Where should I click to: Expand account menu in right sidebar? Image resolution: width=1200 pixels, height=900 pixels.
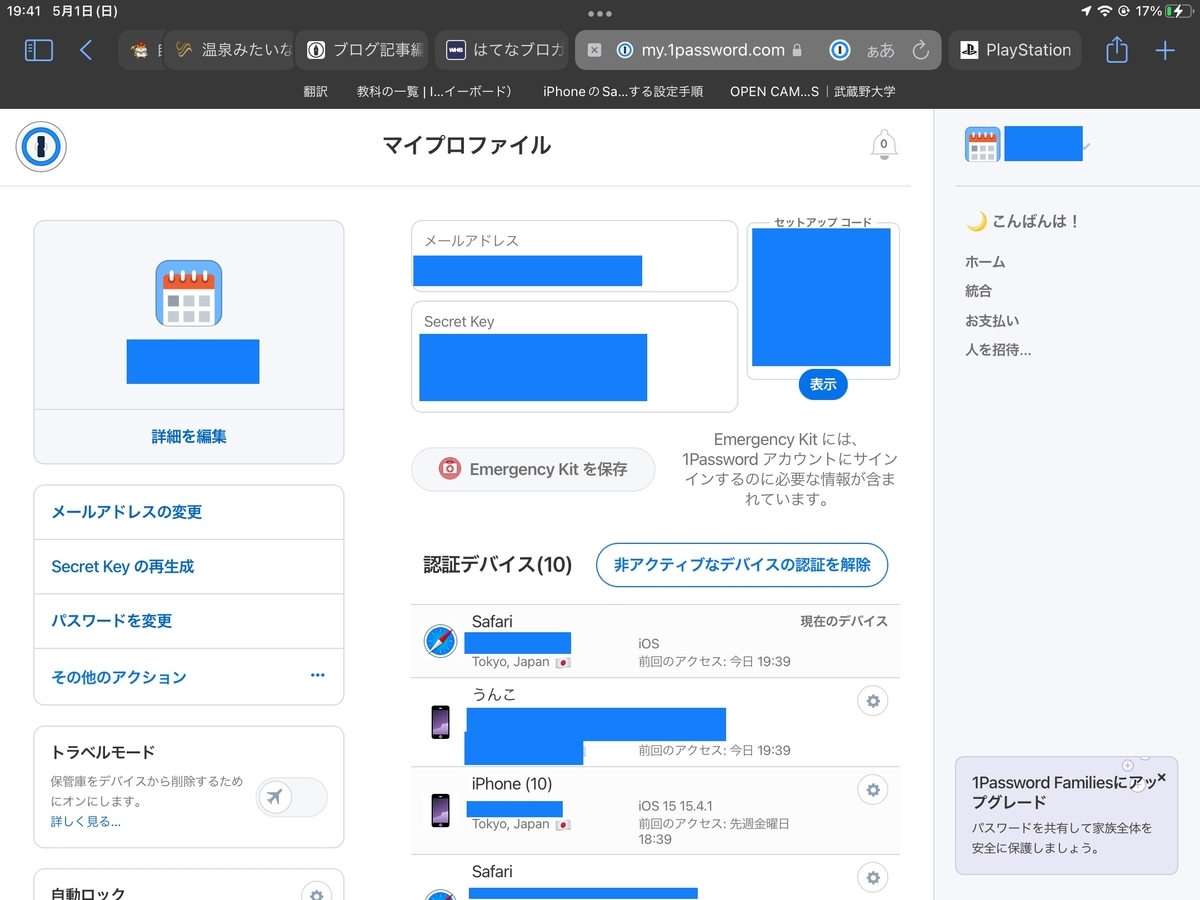point(1086,147)
